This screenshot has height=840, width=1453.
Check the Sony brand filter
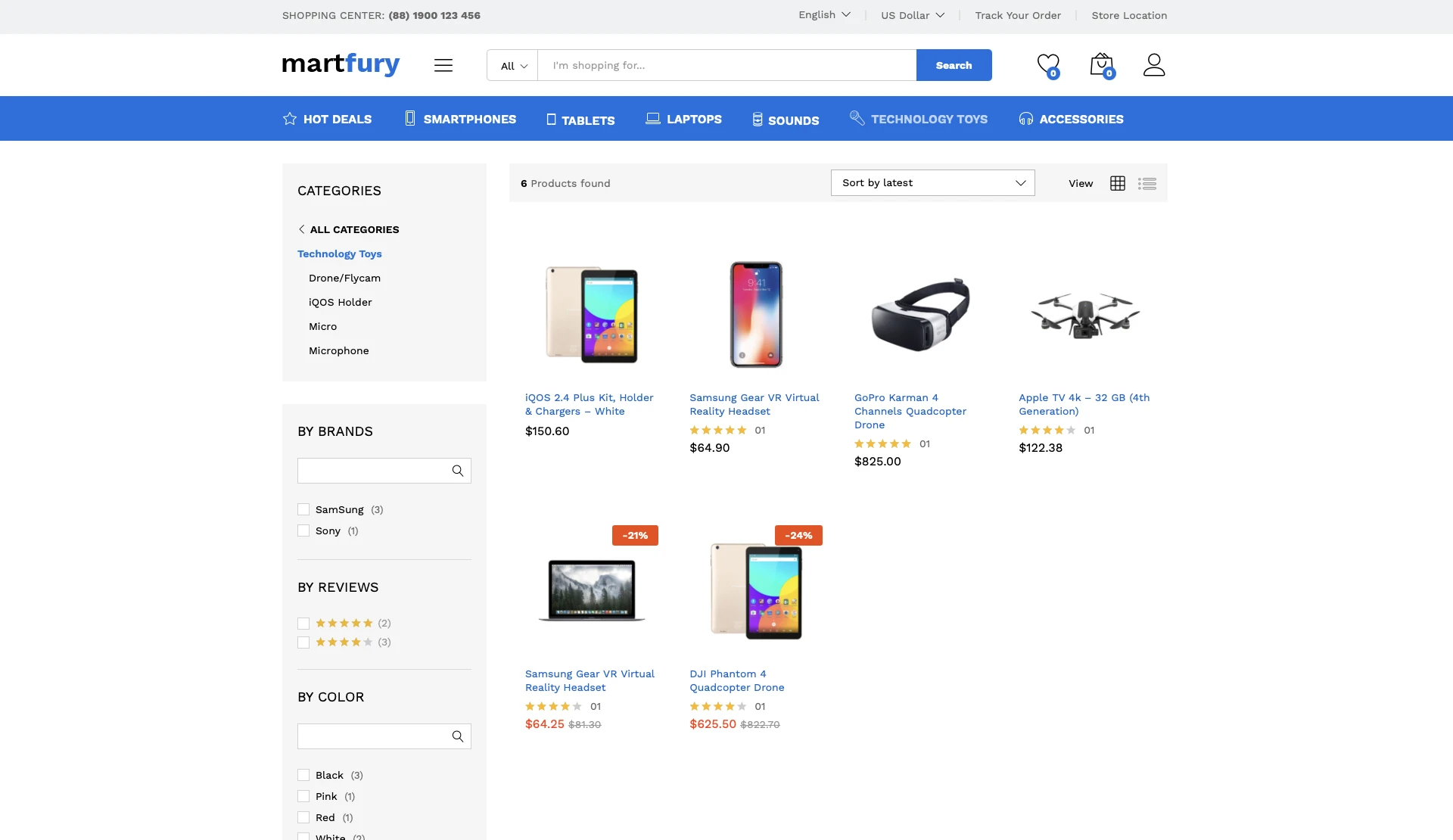point(303,530)
